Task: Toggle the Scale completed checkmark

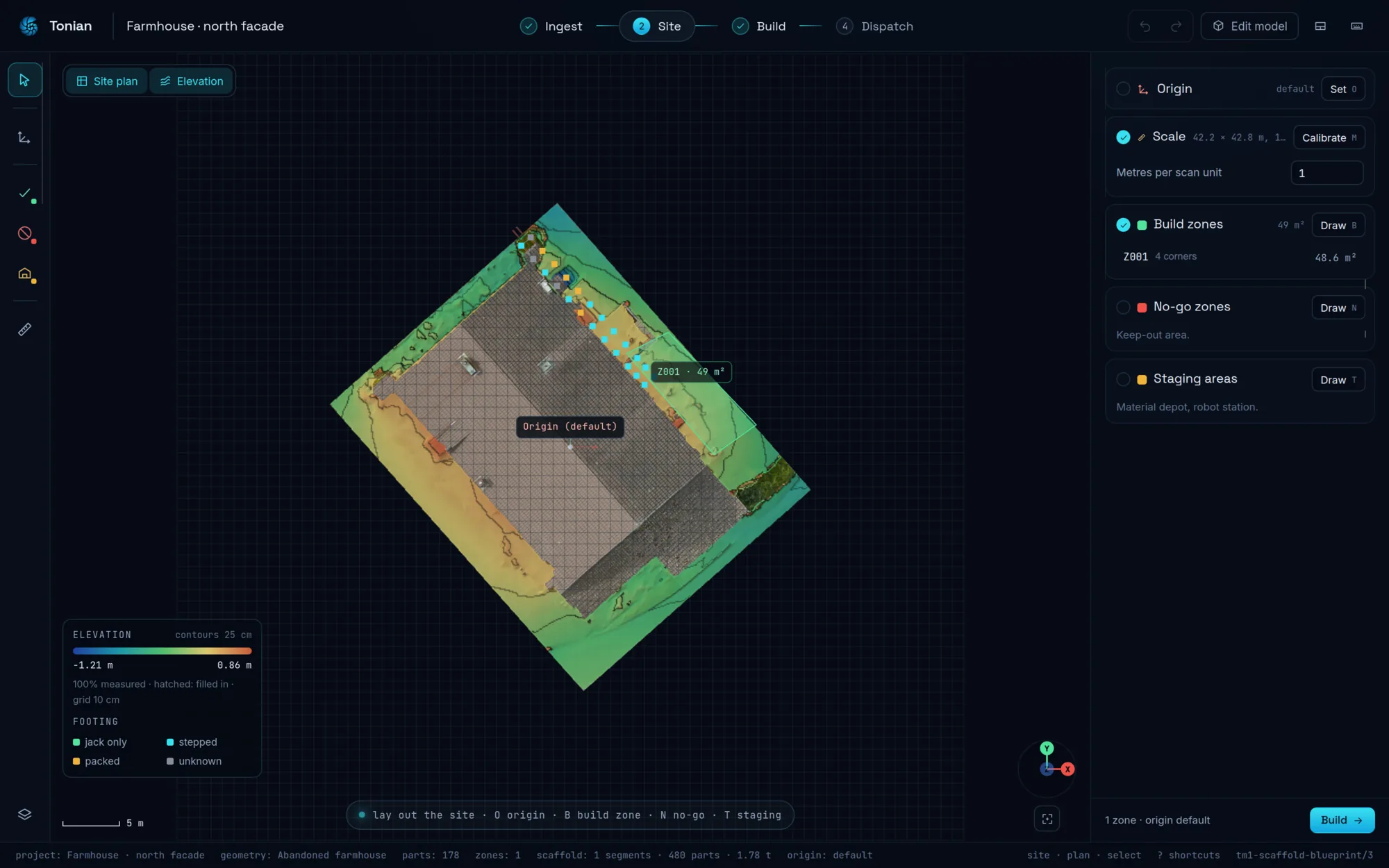Action: click(1123, 137)
